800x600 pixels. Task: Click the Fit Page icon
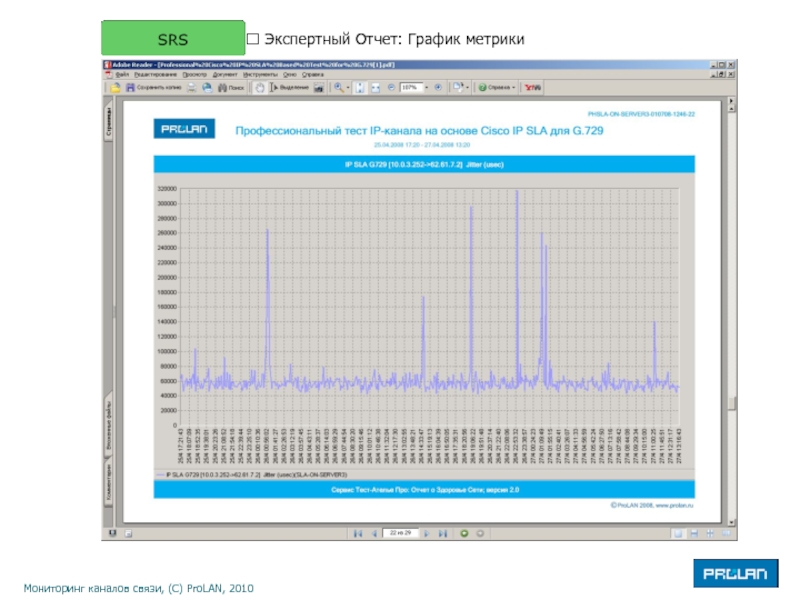[x=360, y=88]
